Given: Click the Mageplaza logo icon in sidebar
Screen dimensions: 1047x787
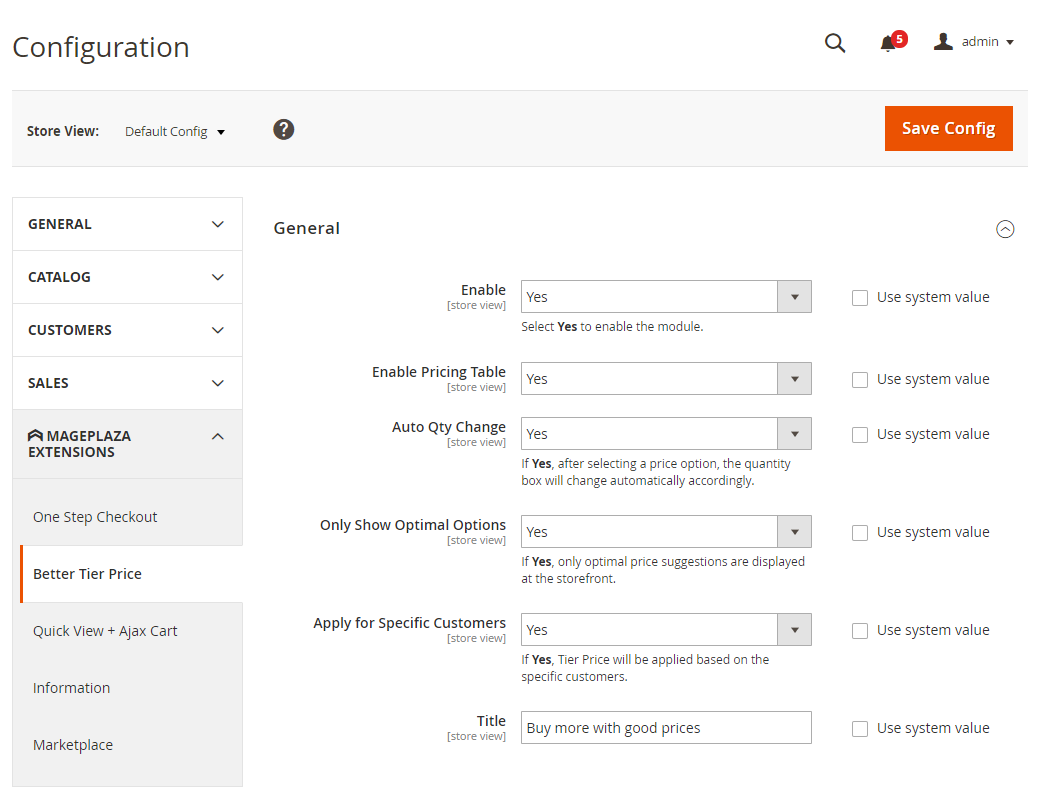Looking at the screenshot, I should coord(35,436).
